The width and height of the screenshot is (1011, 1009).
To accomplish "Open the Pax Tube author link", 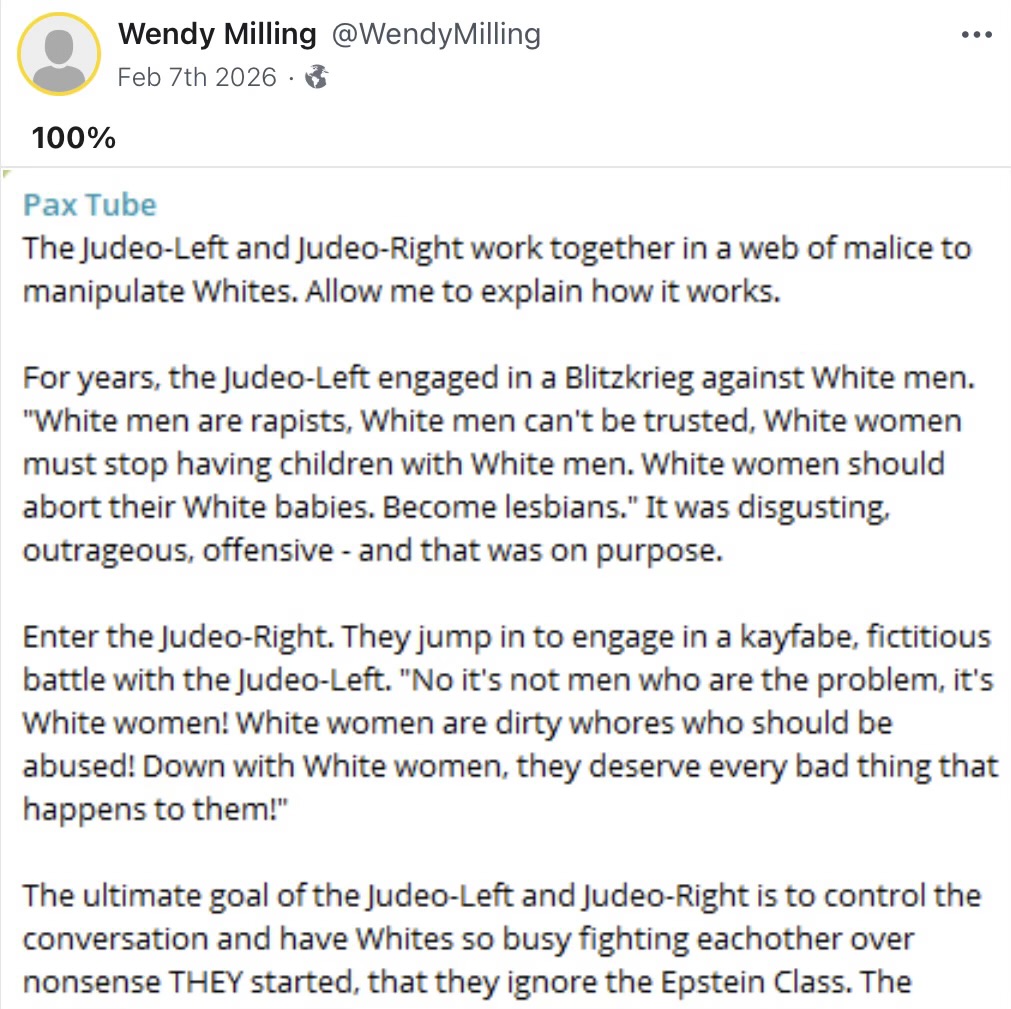I will tap(90, 205).
